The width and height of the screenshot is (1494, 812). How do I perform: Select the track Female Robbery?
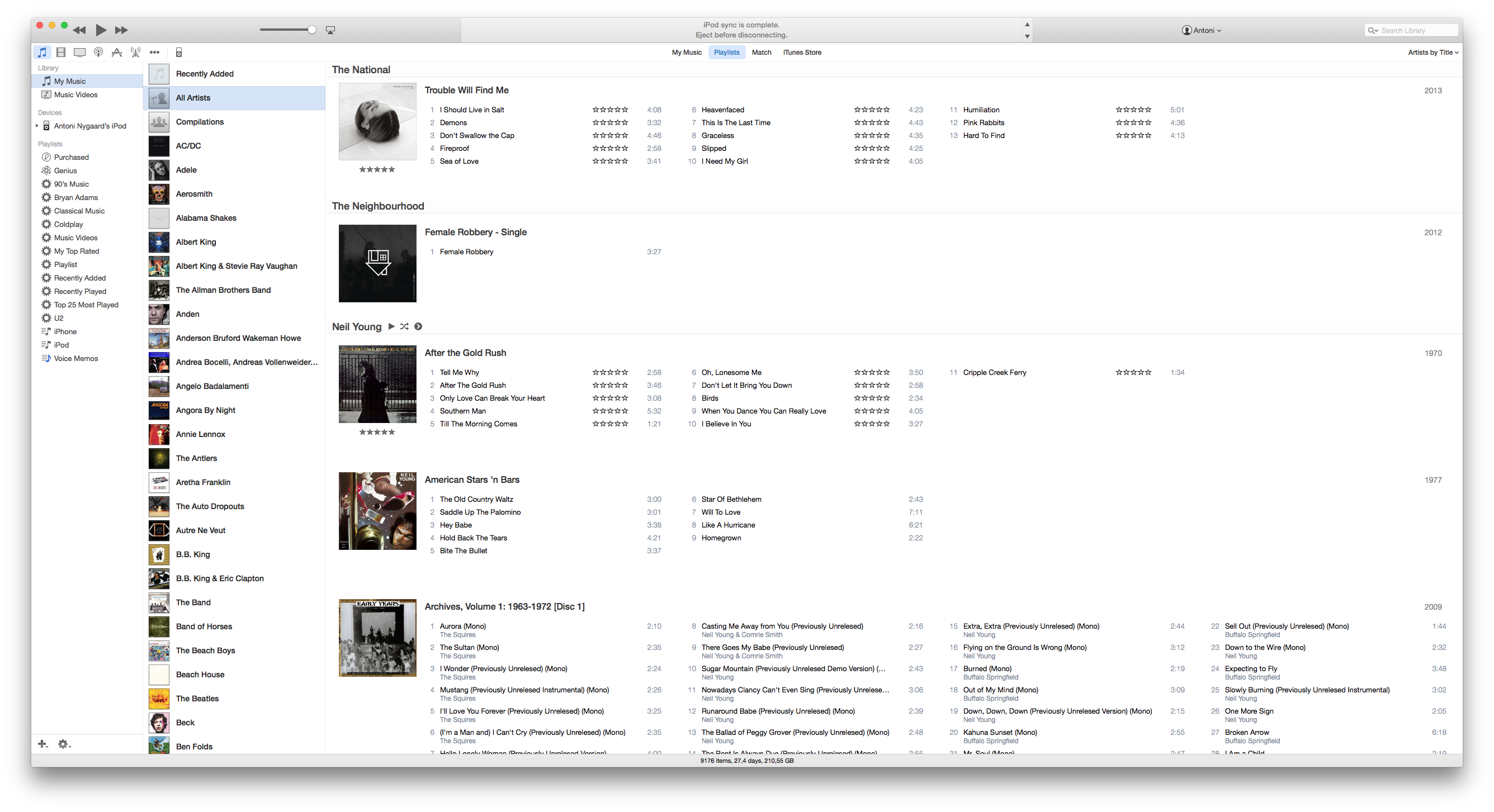pos(466,252)
